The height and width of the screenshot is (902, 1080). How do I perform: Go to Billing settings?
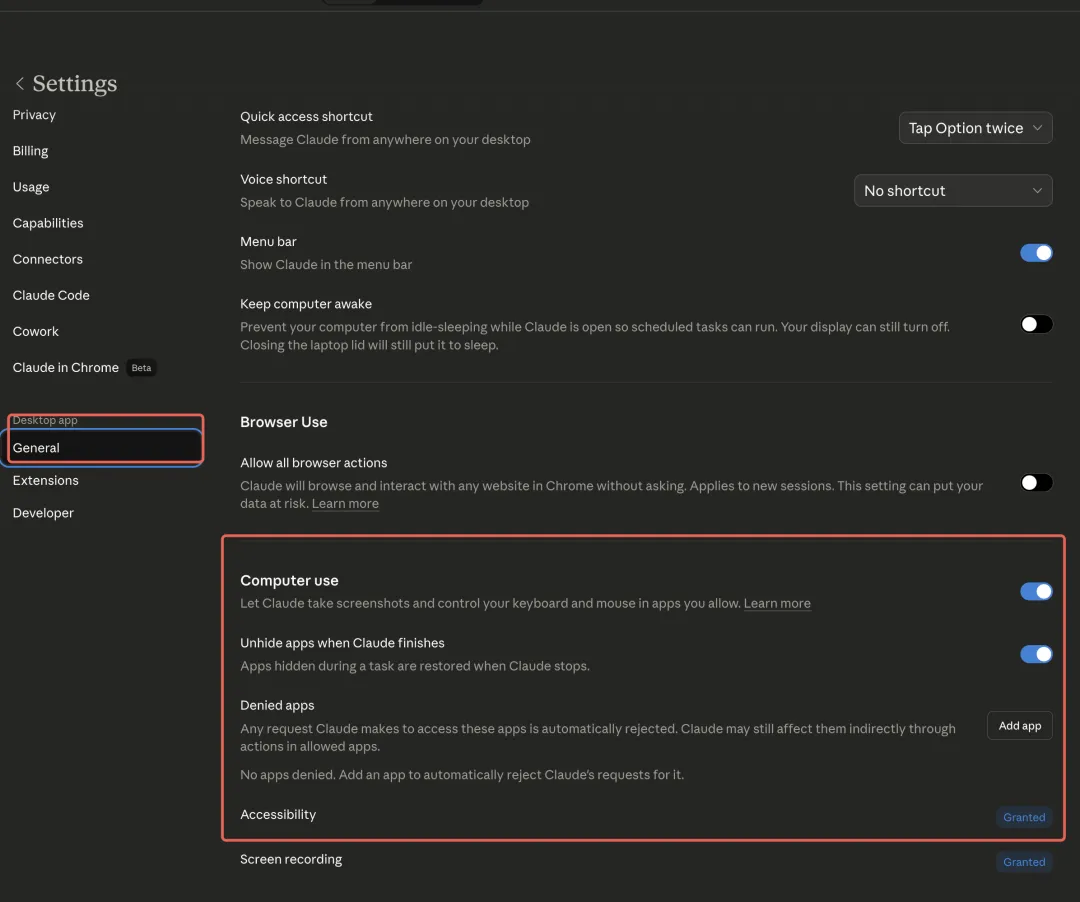pos(30,151)
